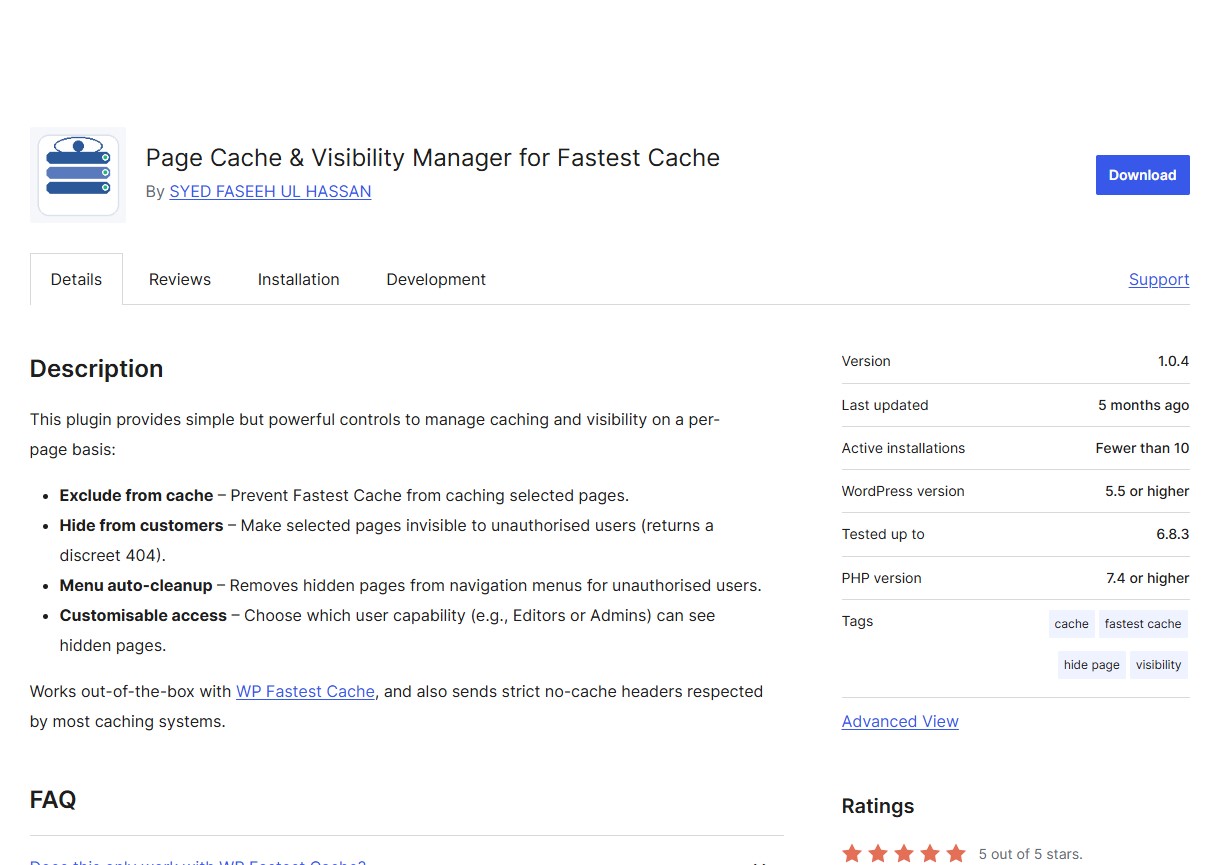Image resolution: width=1211 pixels, height=865 pixels.
Task: Follow the WP Fastest Cache link
Action: 305,691
